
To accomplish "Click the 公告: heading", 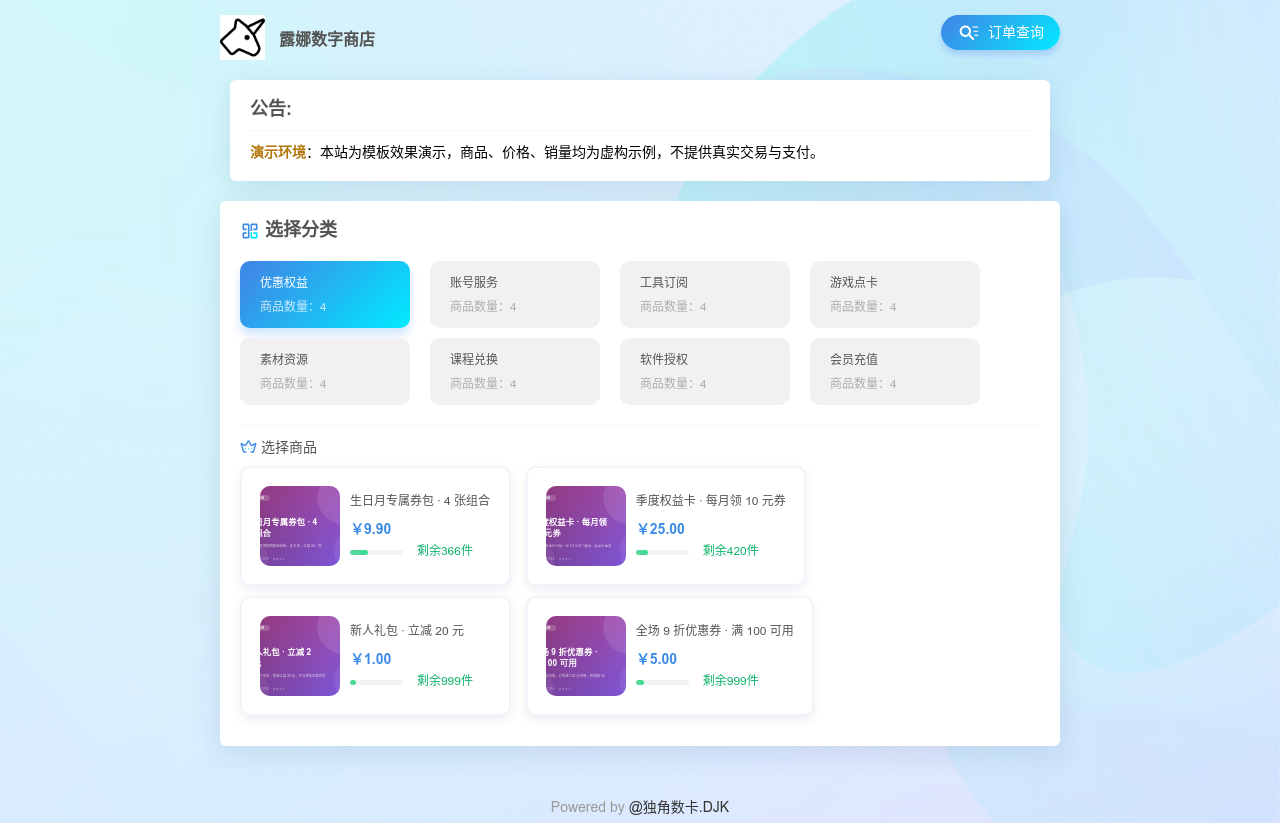I will point(271,108).
